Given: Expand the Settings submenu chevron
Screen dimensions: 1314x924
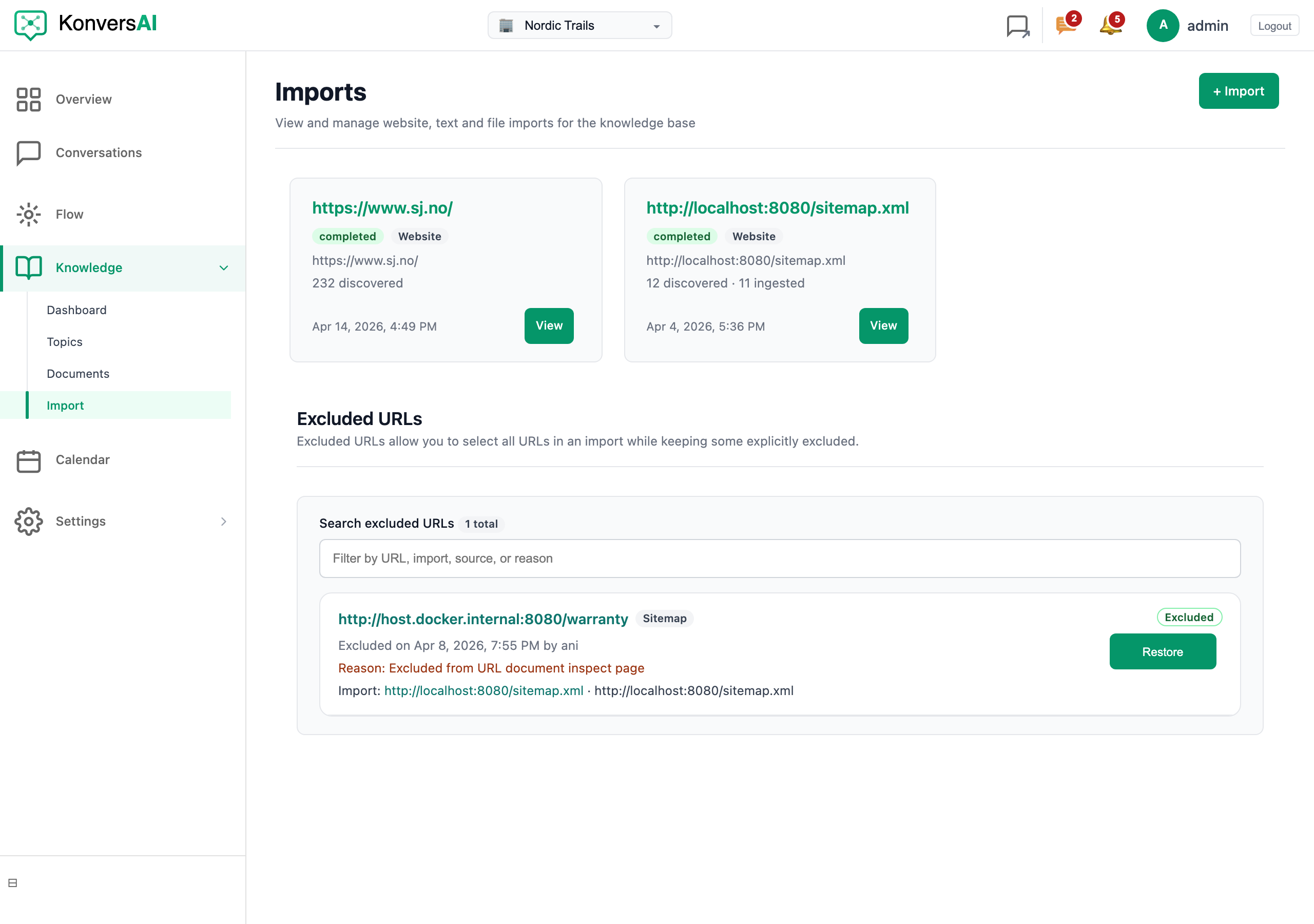Looking at the screenshot, I should pos(224,522).
